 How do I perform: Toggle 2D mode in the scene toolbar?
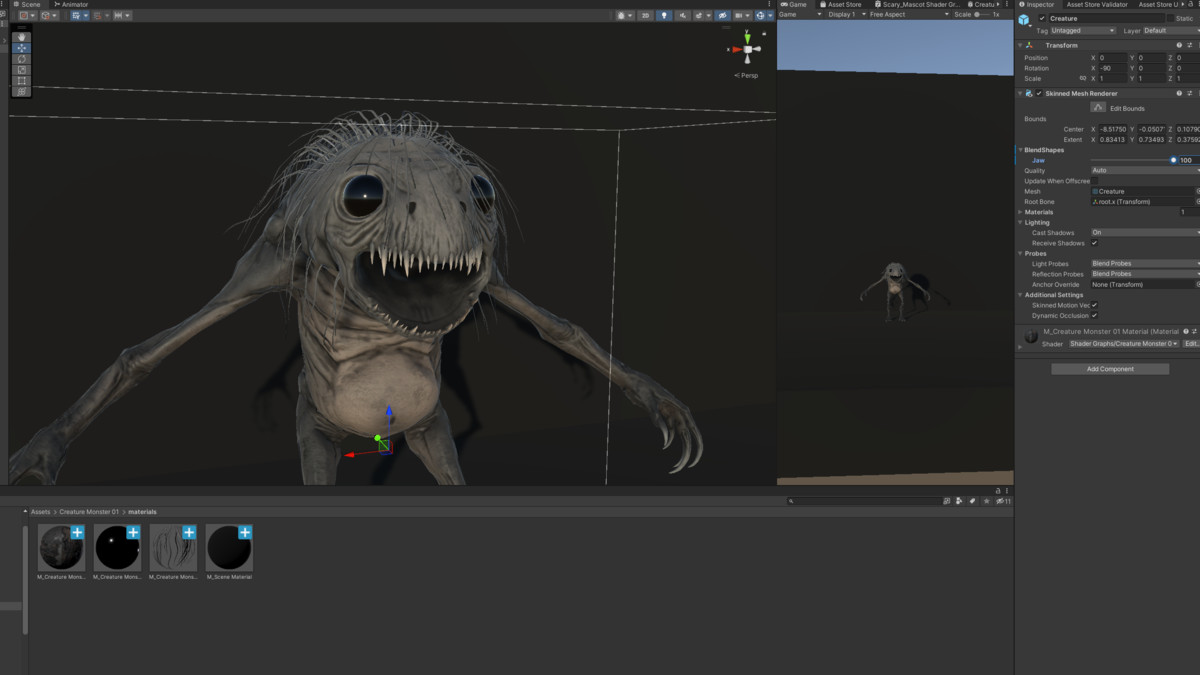click(x=645, y=14)
